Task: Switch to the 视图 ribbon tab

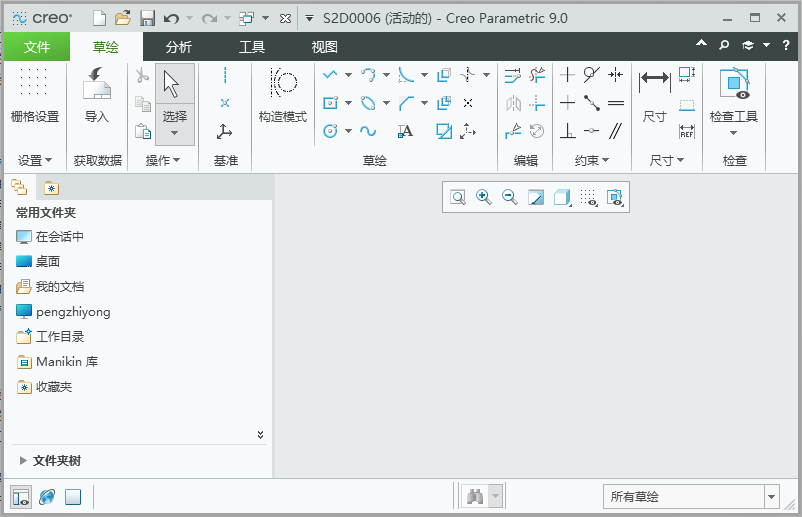Action: pyautogui.click(x=324, y=47)
